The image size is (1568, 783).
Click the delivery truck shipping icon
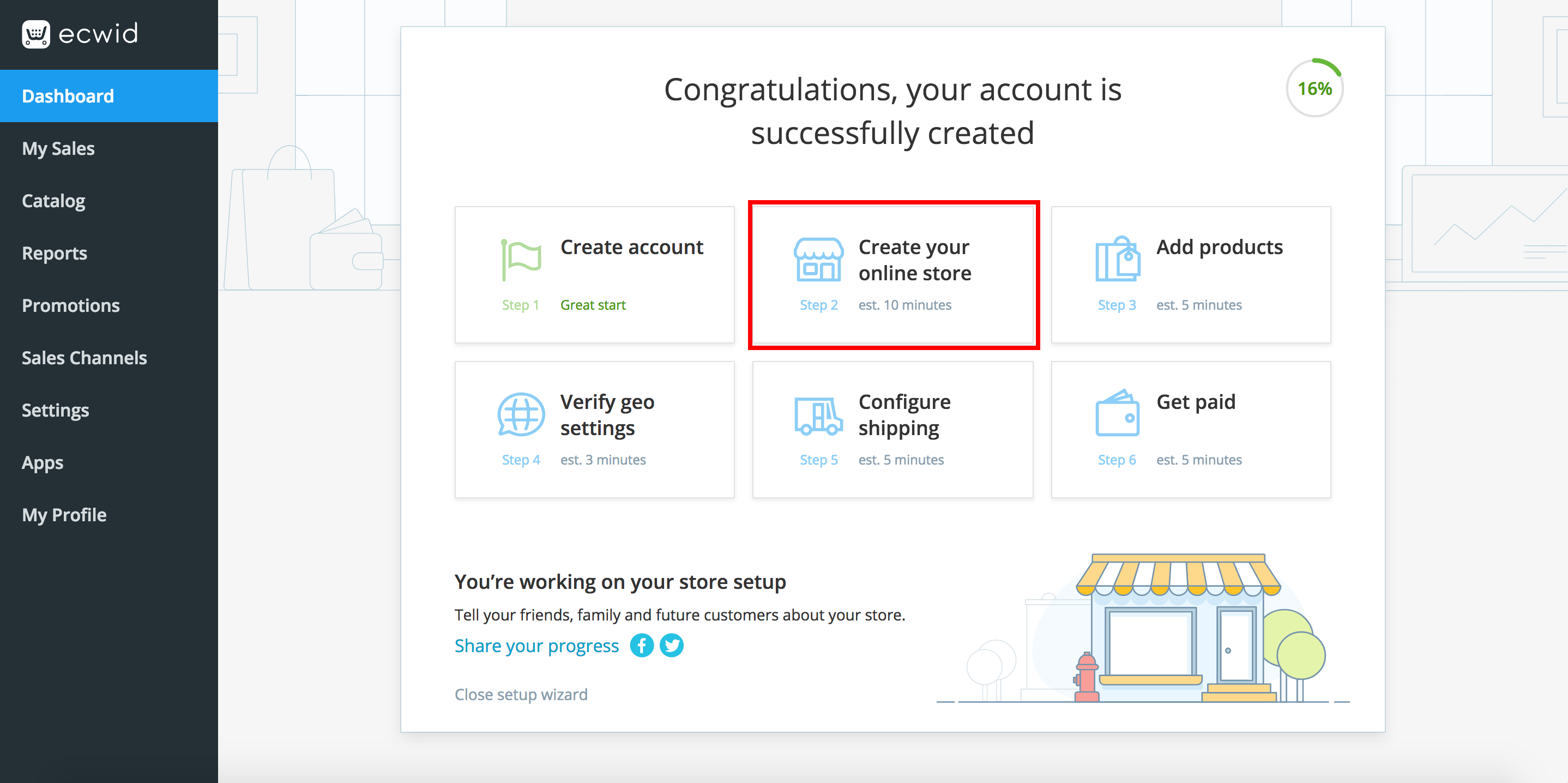[x=818, y=416]
